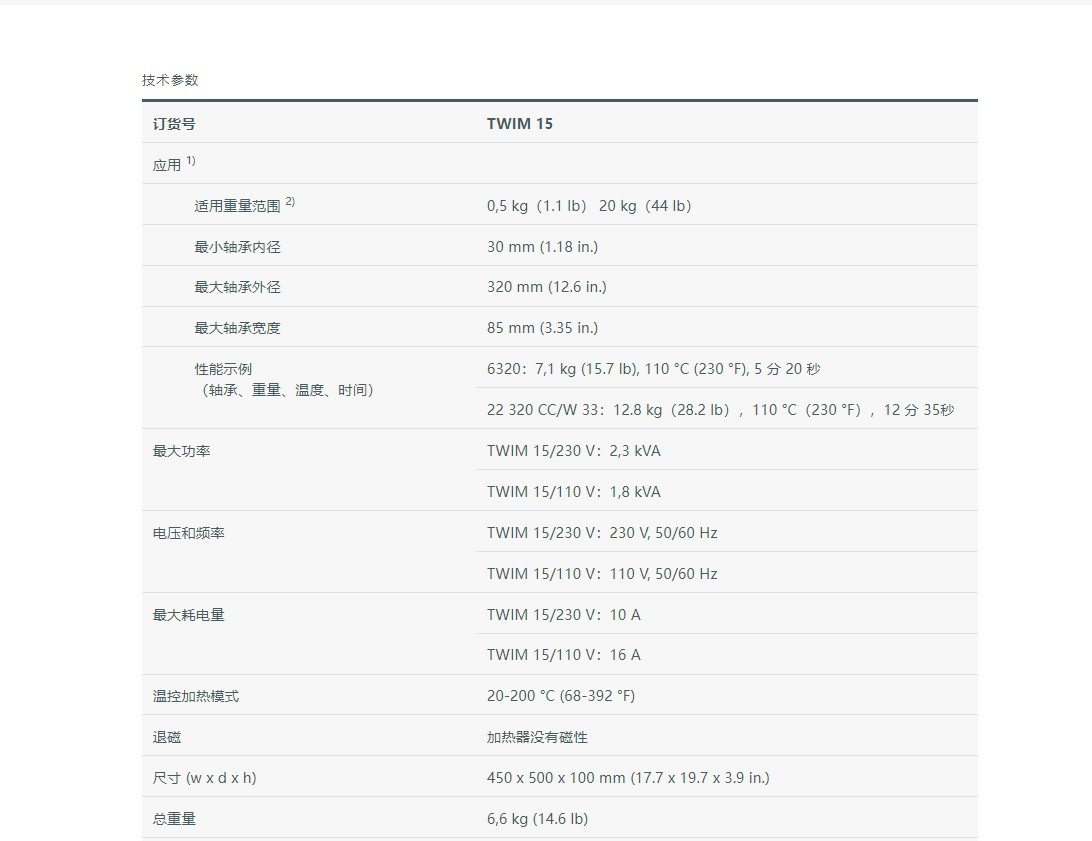
Task: Click the 退磁 label
Action: click(x=166, y=737)
